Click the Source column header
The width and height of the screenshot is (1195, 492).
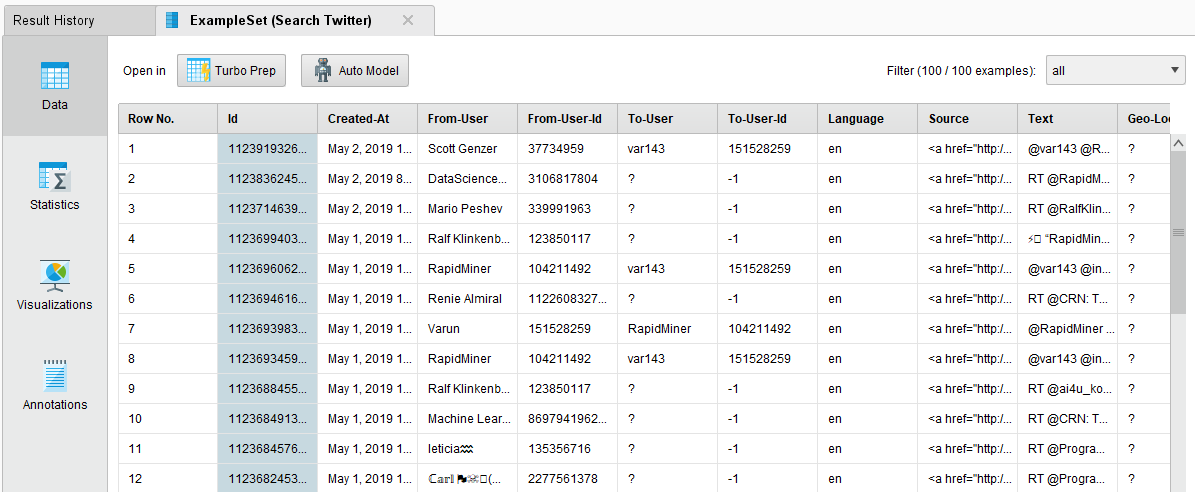(966, 119)
